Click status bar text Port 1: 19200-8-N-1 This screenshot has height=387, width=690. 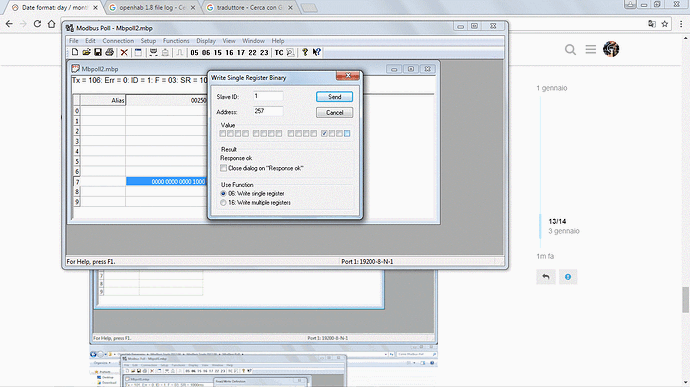pos(367,262)
